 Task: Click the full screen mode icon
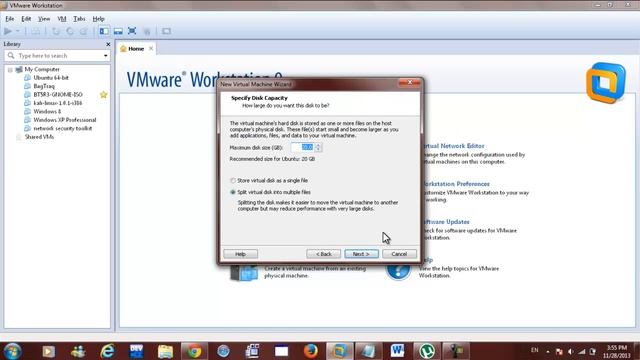click(132, 31)
